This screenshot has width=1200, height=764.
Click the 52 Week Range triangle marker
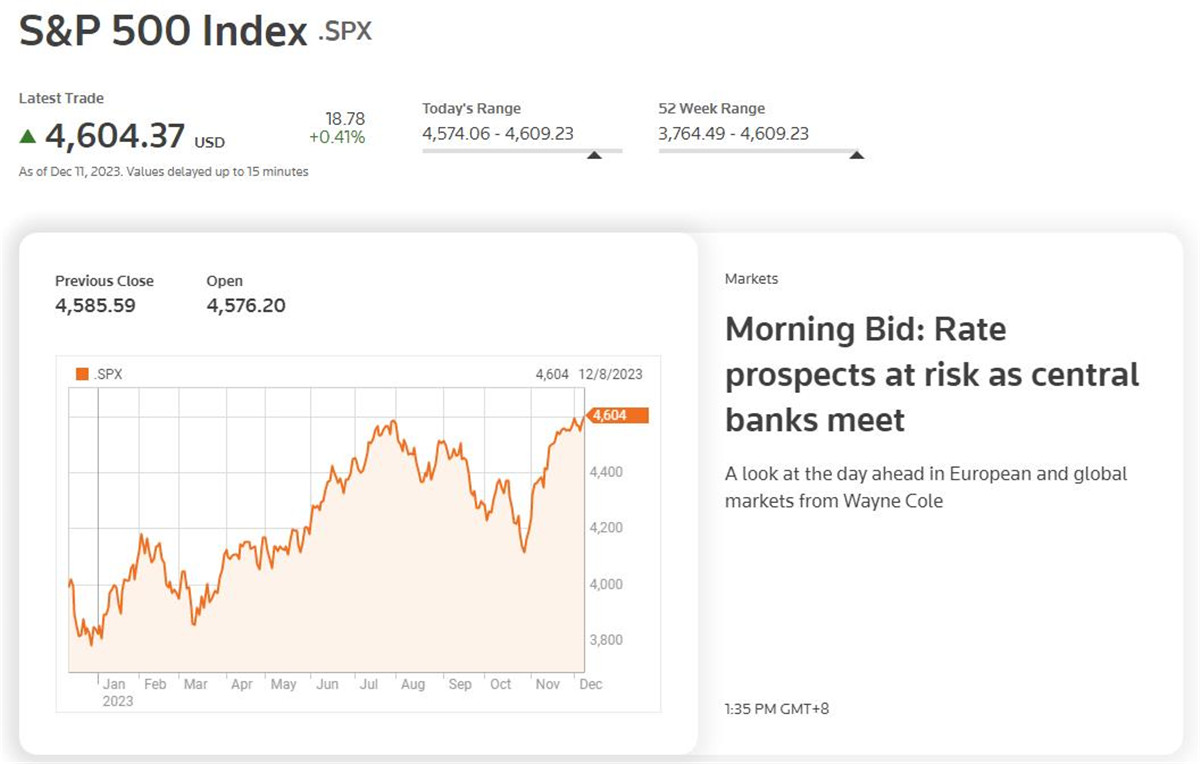point(856,155)
